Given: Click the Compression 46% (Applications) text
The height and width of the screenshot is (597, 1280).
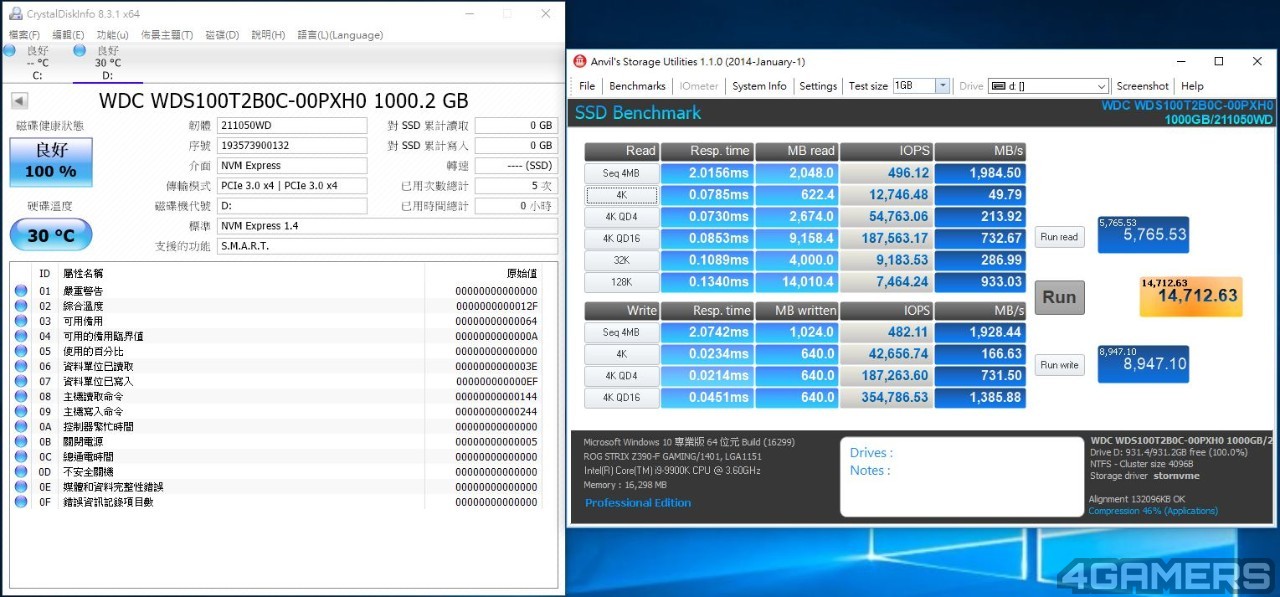Looking at the screenshot, I should tap(1153, 511).
